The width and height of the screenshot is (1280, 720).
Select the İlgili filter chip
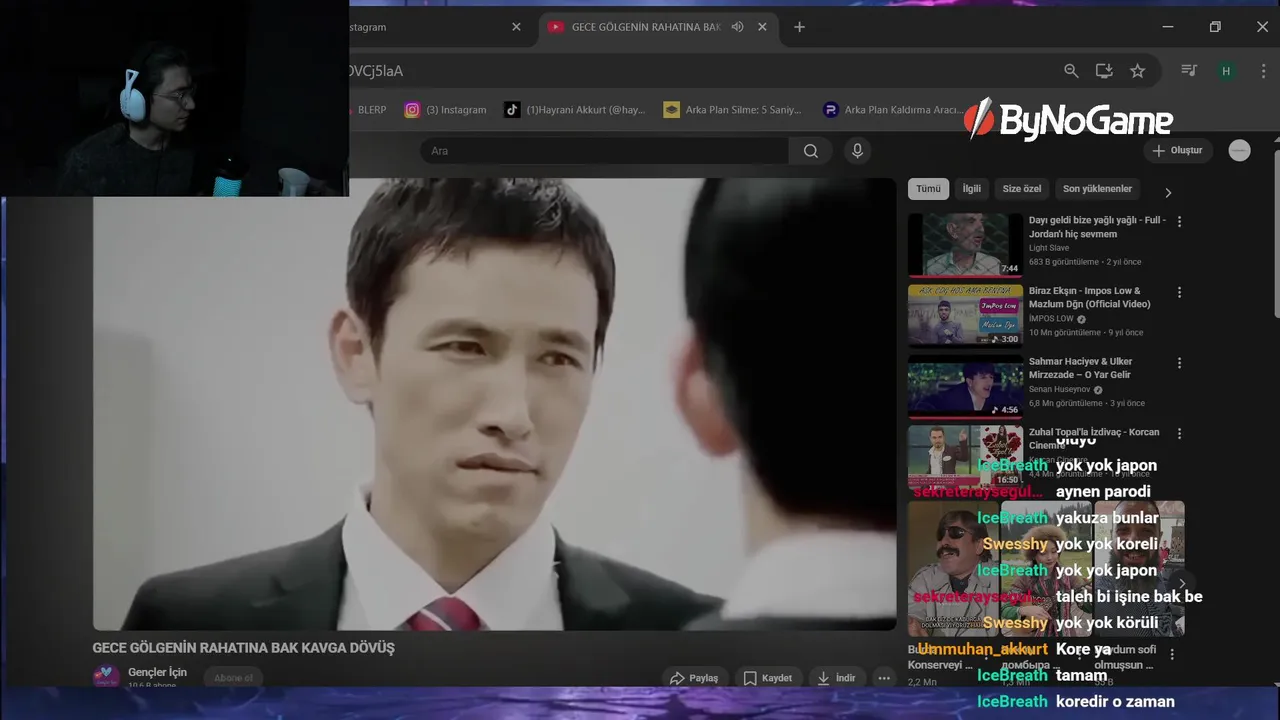(x=971, y=189)
